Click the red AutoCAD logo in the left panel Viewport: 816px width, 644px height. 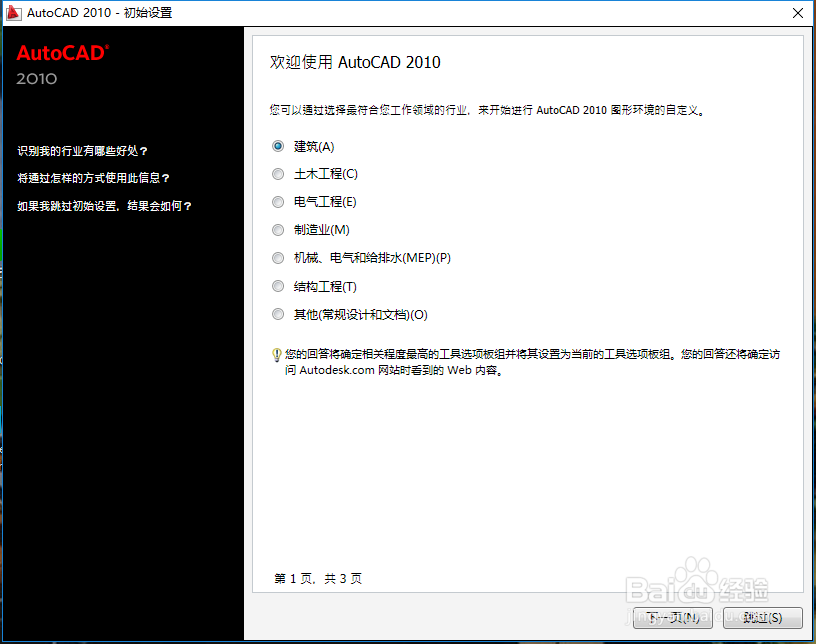60,52
